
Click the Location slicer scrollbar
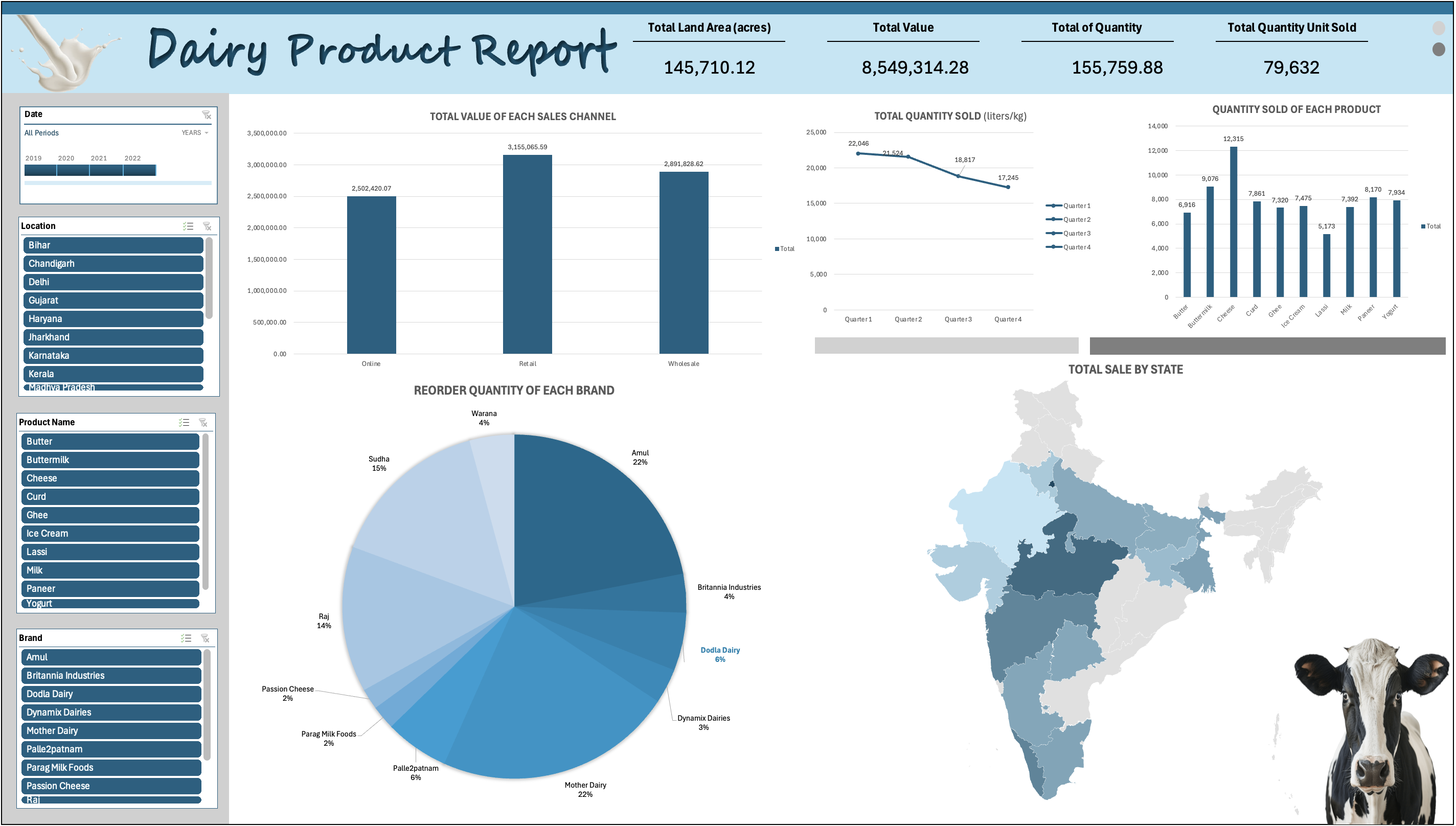pos(210,278)
